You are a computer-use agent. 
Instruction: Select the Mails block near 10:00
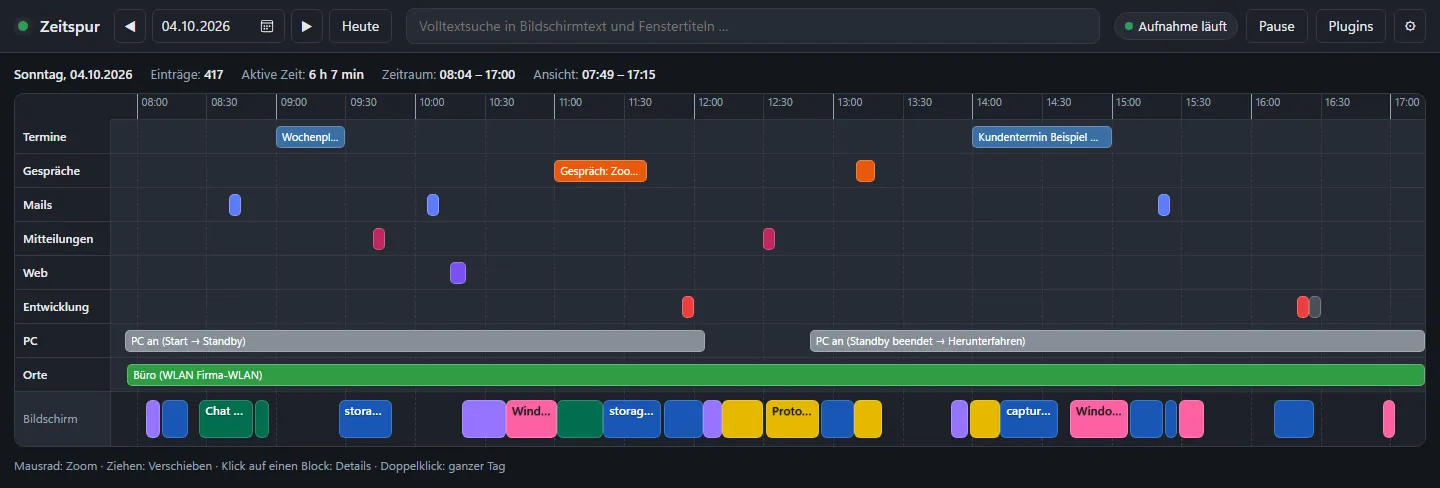coord(433,205)
